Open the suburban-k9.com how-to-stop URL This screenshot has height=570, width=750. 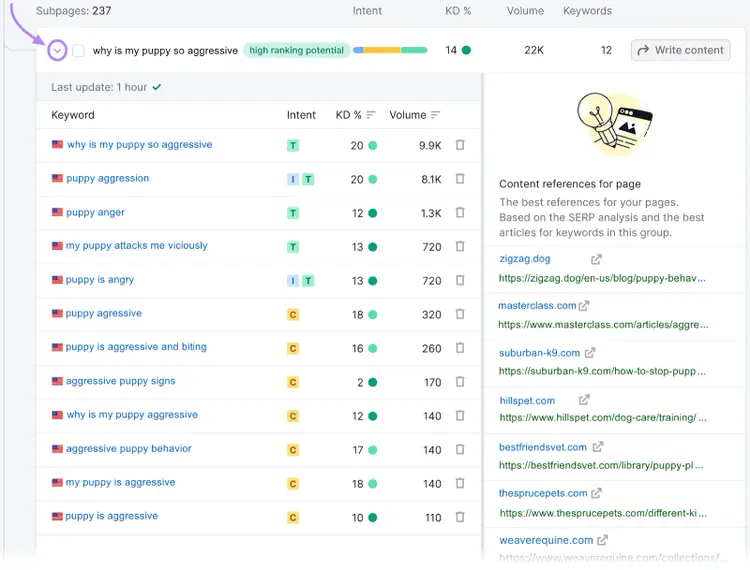coord(602,371)
